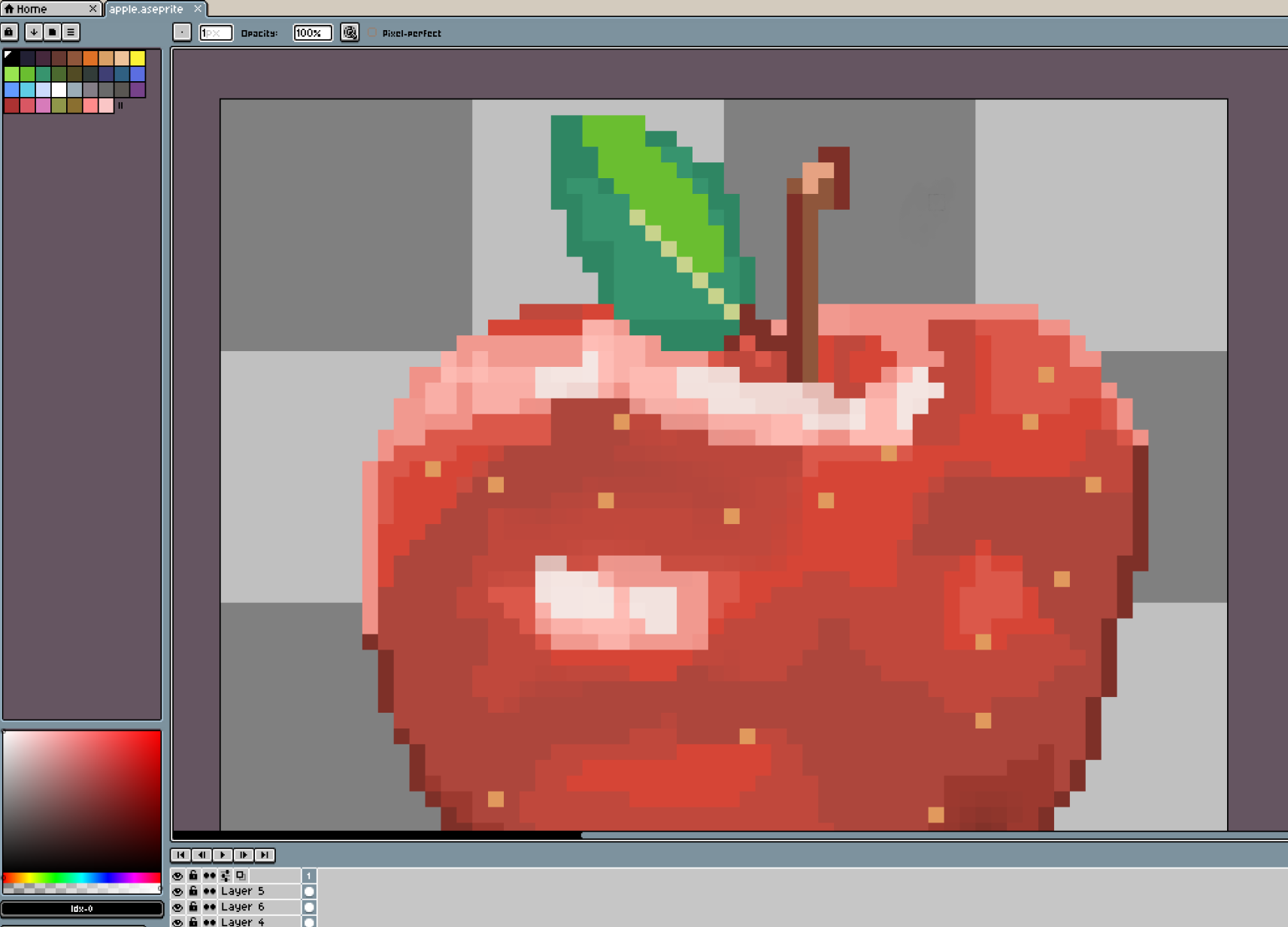The image size is (1288, 927).
Task: Pick a red swatch from the palette
Action: 11,105
